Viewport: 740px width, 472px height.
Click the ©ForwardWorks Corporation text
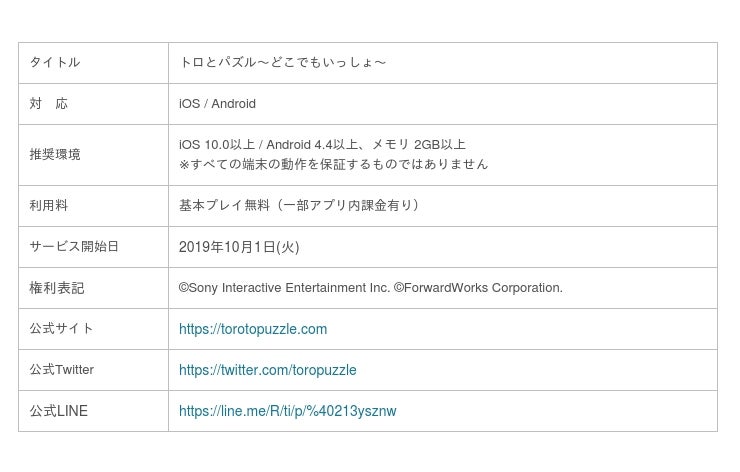tap(478, 288)
